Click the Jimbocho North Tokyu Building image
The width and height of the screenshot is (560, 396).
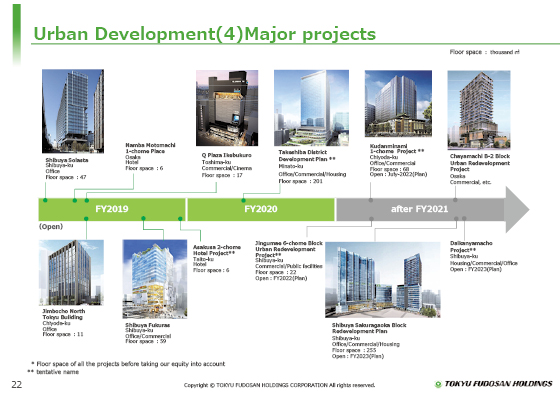(x=71, y=272)
